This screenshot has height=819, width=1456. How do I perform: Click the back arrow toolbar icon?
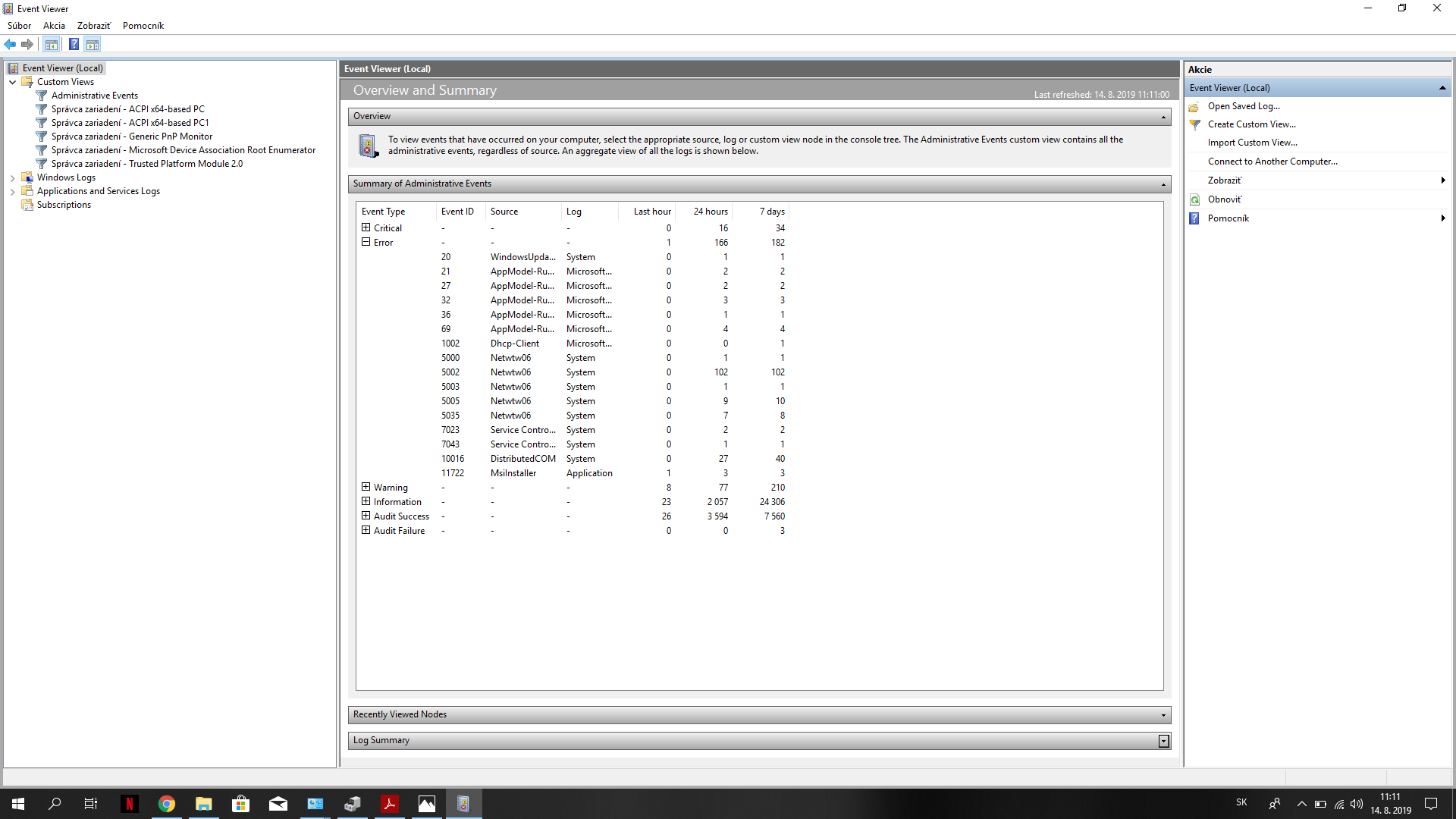pos(10,45)
